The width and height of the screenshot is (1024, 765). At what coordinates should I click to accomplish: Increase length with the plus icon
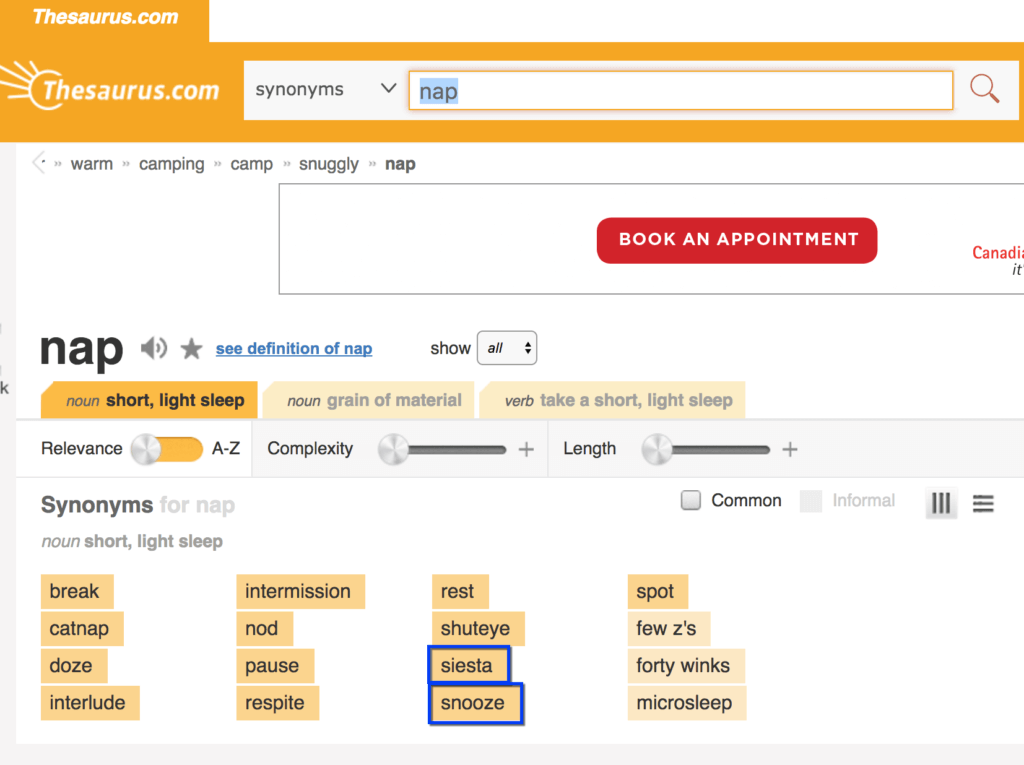pos(789,449)
